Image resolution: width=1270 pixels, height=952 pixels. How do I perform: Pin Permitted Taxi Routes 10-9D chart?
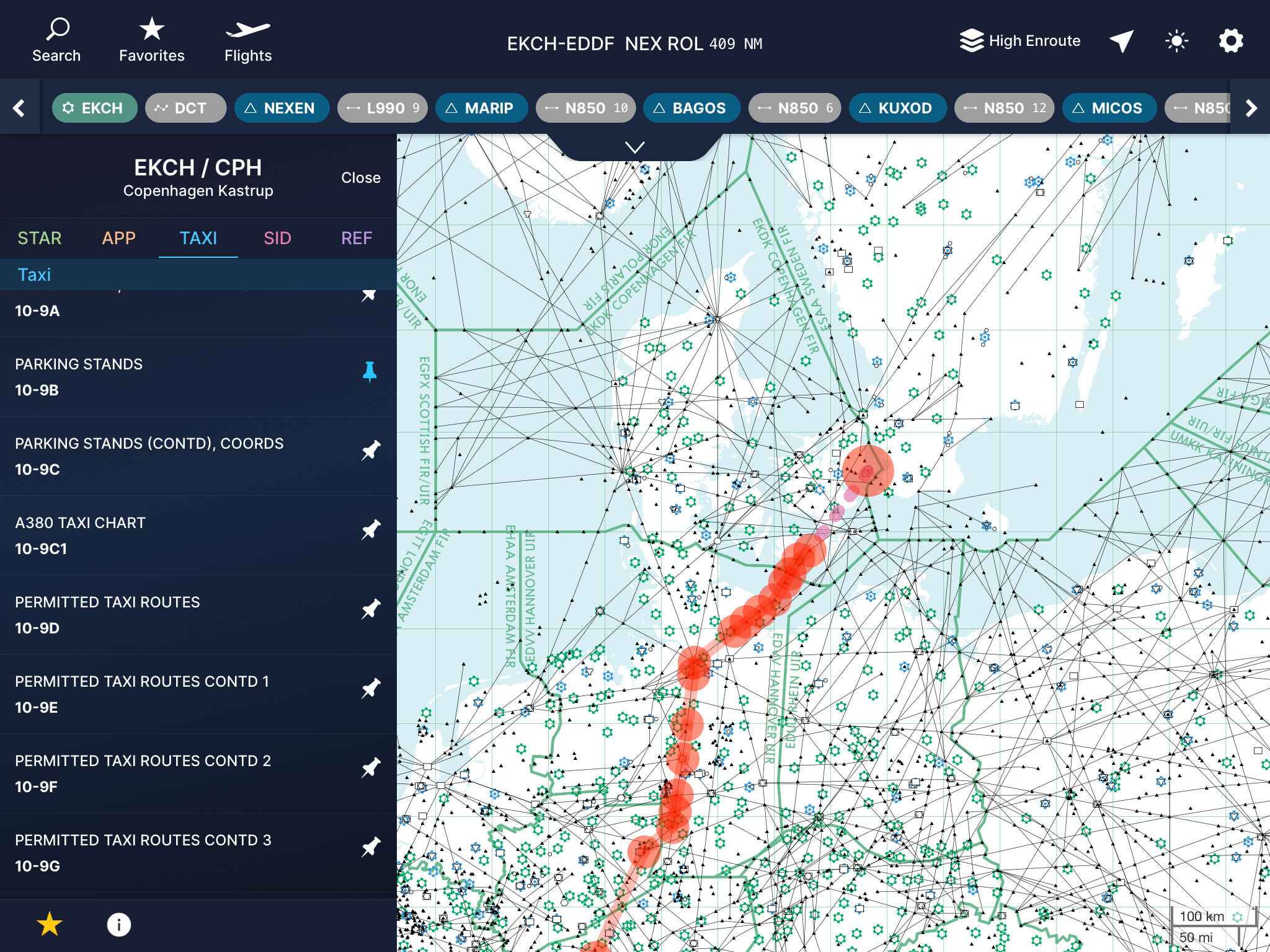tap(370, 609)
